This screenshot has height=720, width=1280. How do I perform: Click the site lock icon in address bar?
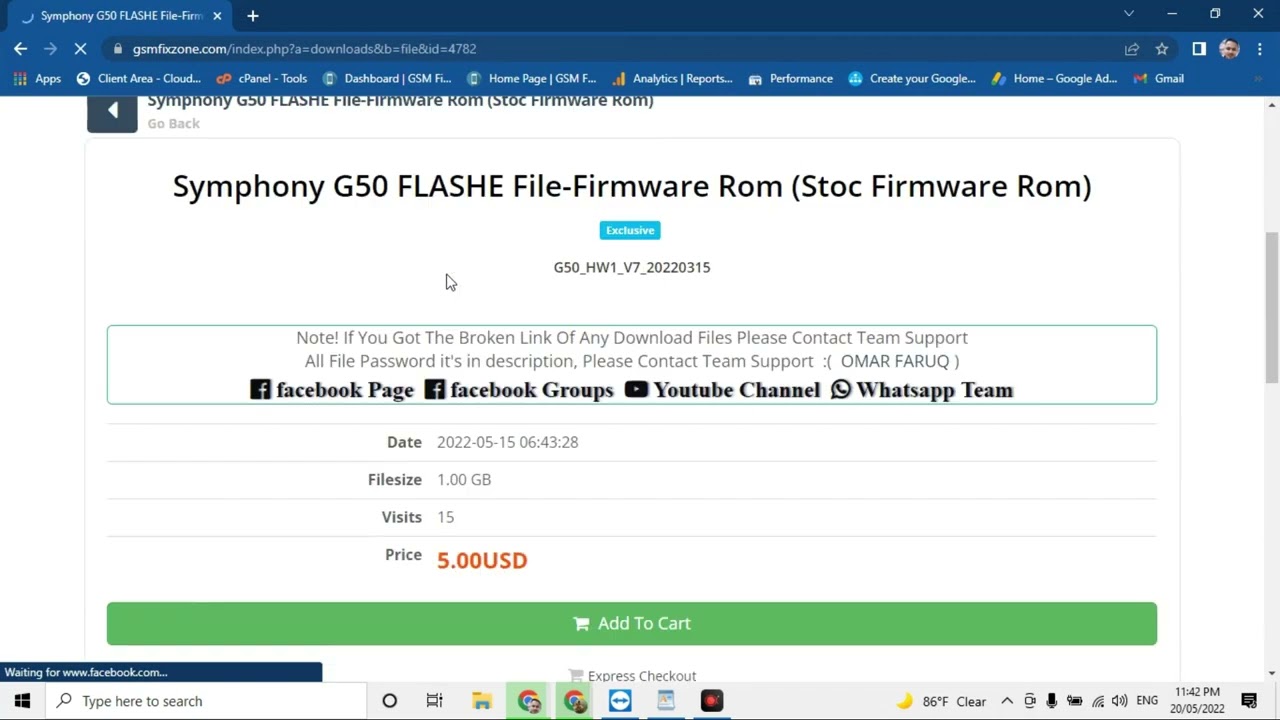click(x=118, y=49)
